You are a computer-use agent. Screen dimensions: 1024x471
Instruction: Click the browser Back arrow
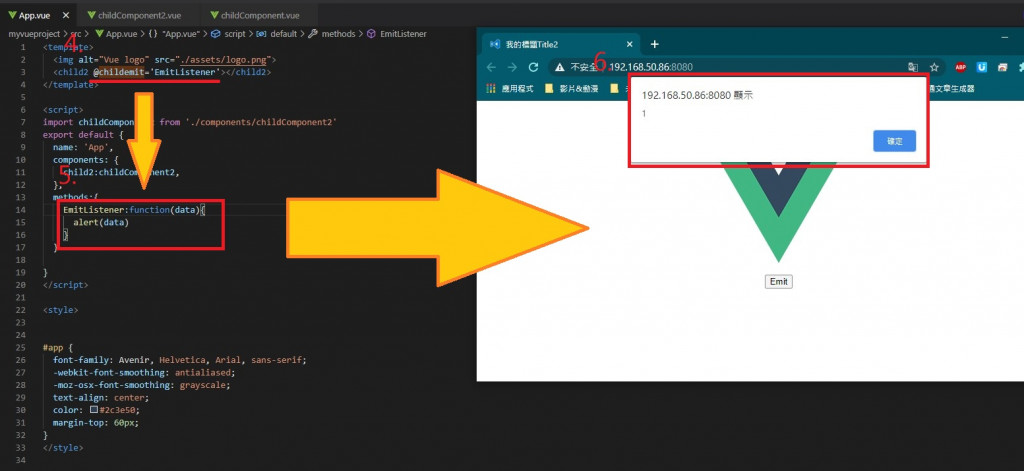tap(492, 67)
